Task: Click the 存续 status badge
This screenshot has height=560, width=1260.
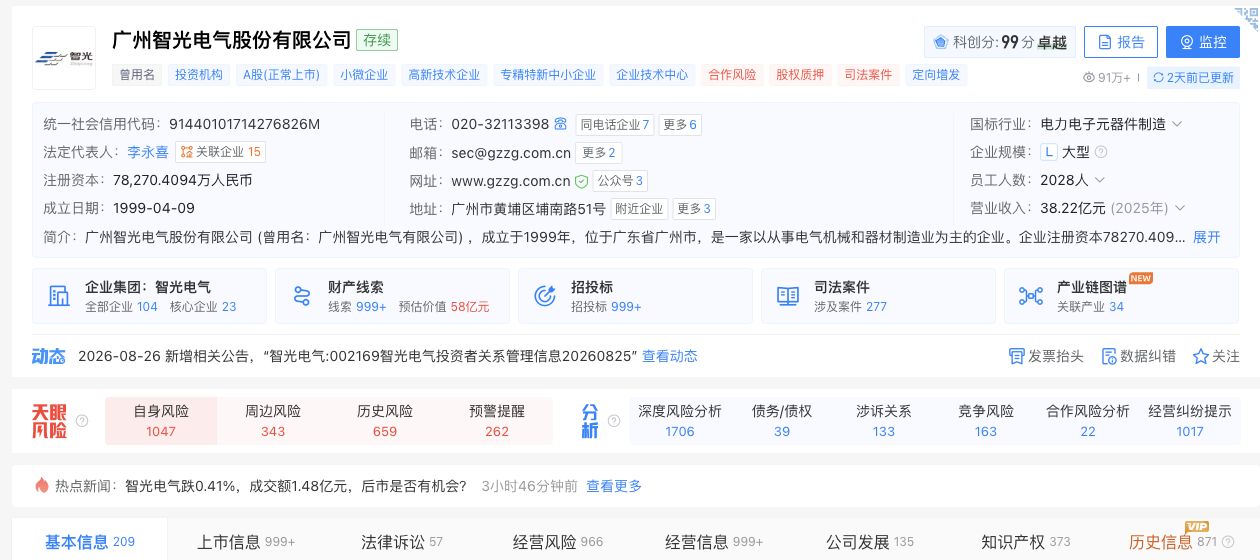Action: pos(377,41)
